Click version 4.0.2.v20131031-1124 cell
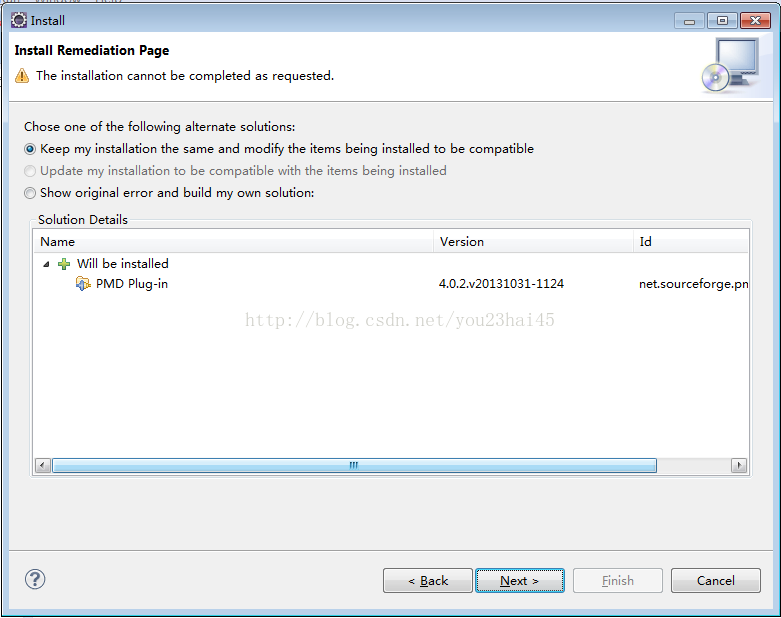Viewport: 781px width, 618px height. pyautogui.click(x=501, y=284)
